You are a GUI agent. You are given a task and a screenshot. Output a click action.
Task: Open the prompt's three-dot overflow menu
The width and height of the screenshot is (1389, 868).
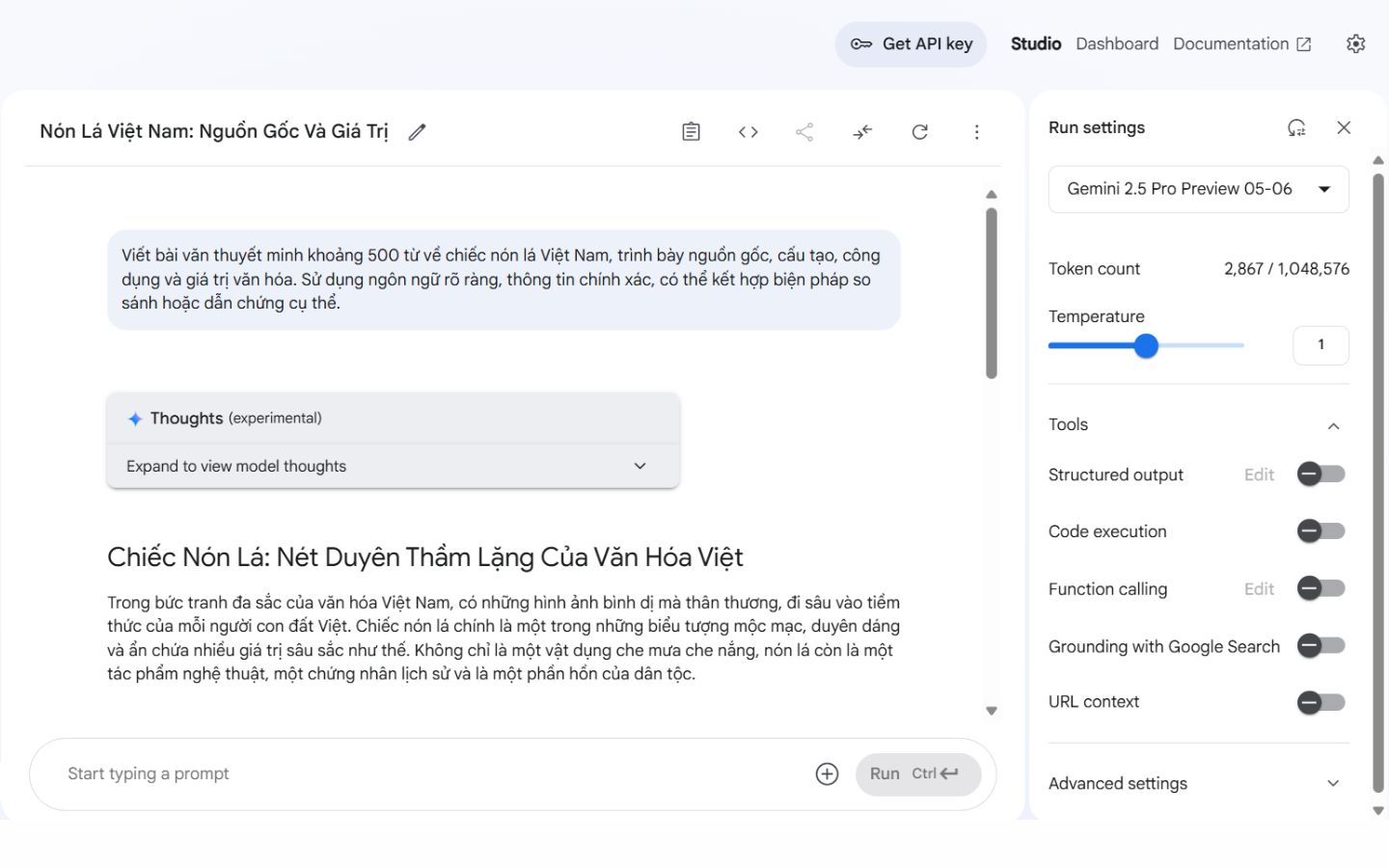tap(977, 131)
